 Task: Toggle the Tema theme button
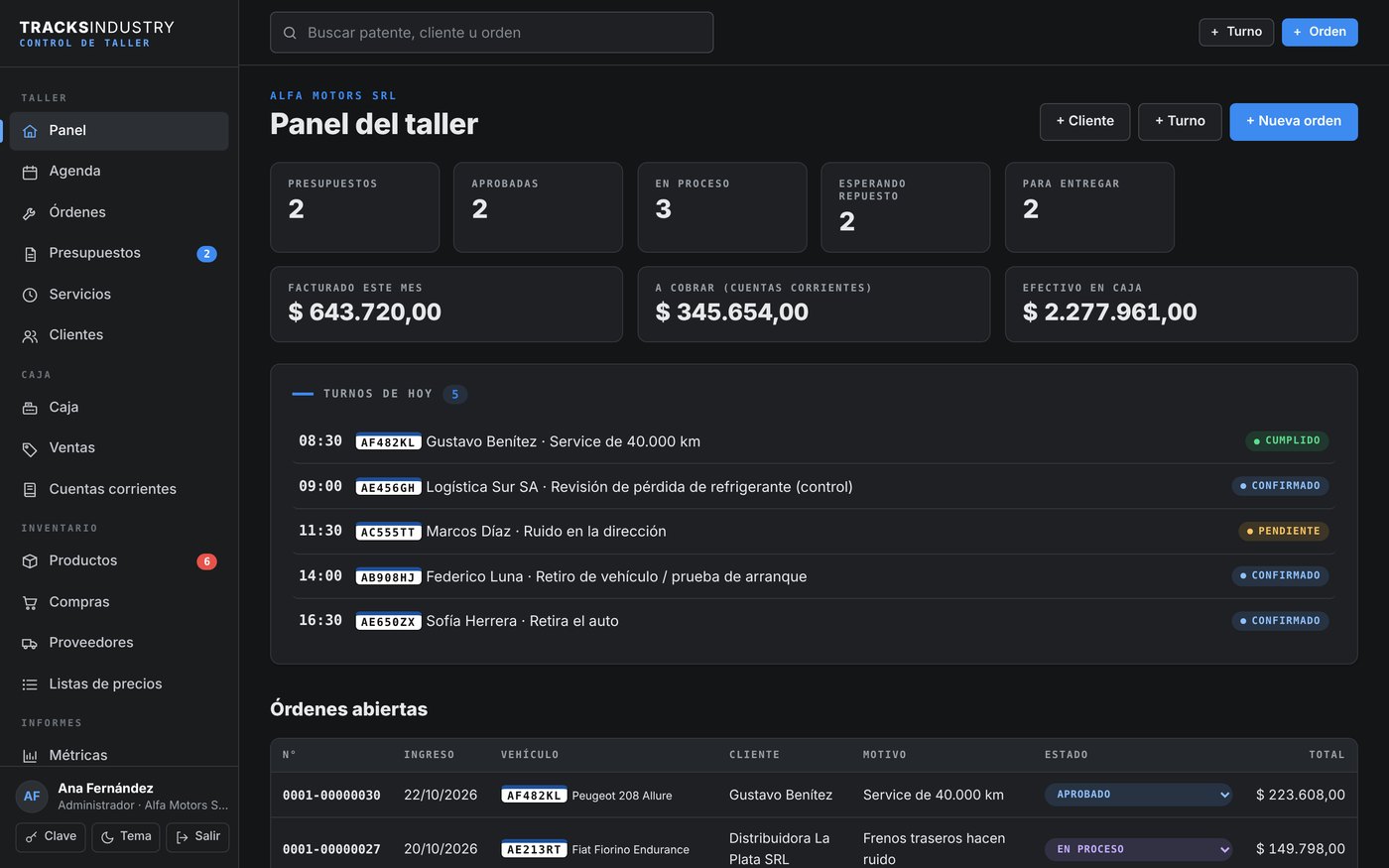[126, 837]
